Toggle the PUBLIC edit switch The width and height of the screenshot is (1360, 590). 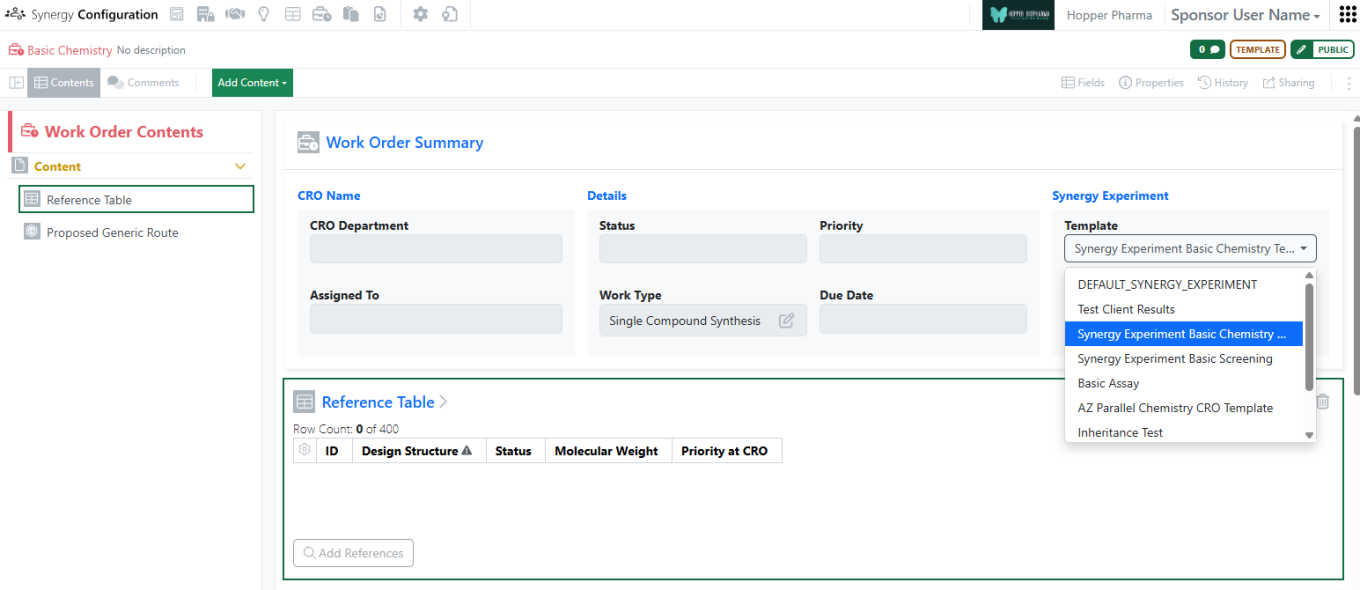tap(1322, 50)
